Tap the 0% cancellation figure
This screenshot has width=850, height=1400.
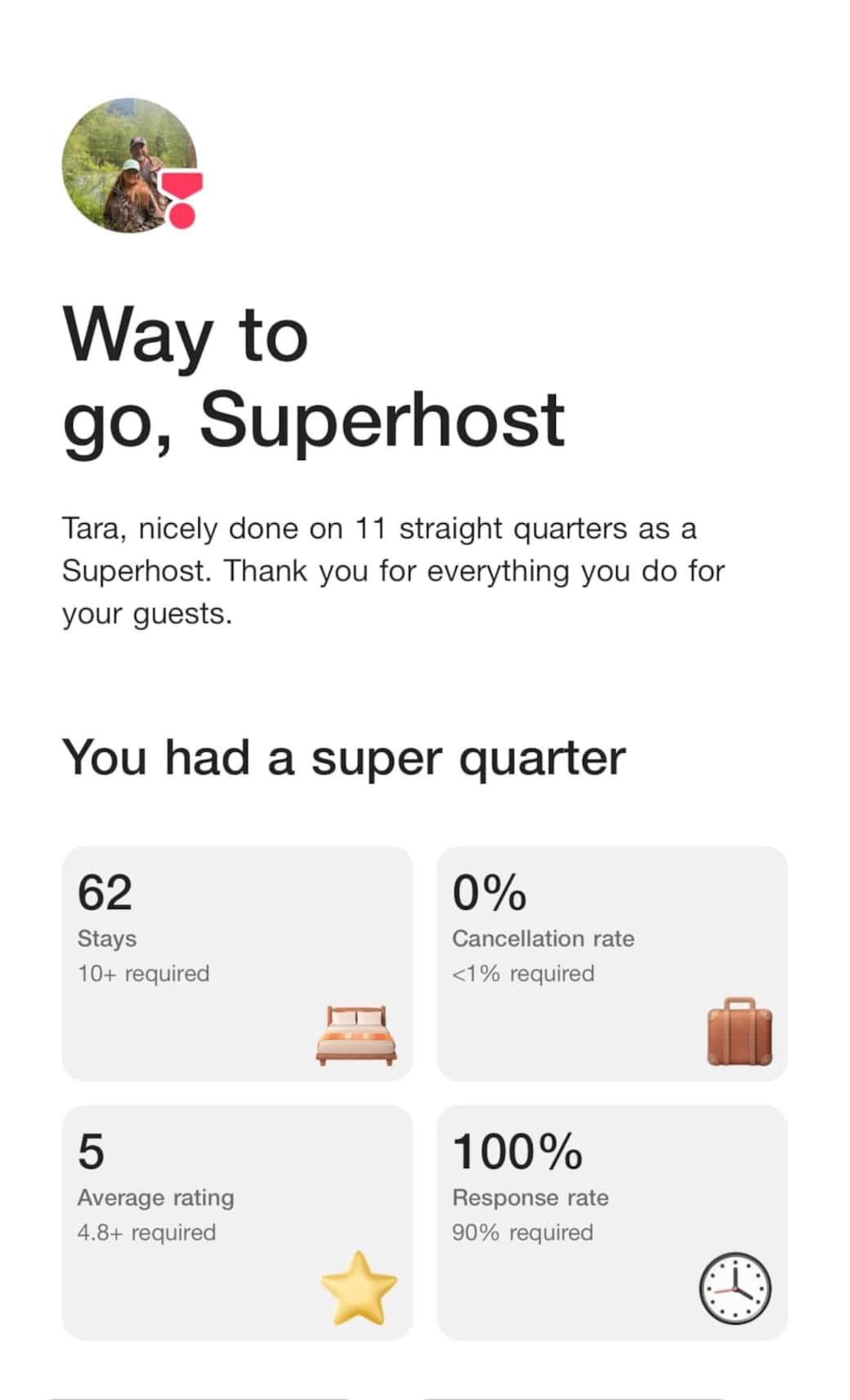tap(489, 892)
